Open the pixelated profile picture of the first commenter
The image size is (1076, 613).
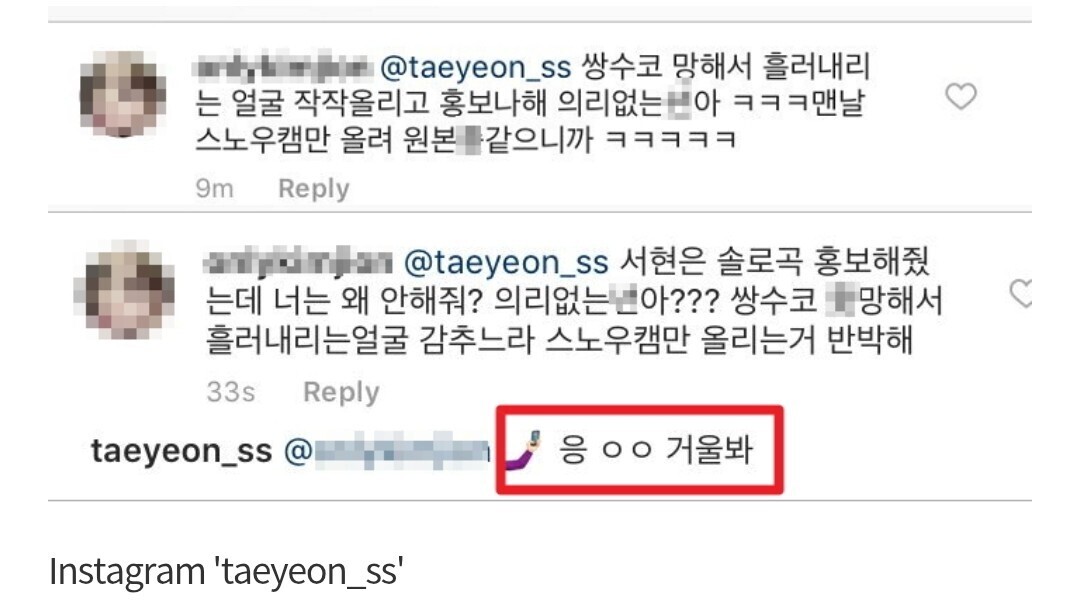[123, 93]
